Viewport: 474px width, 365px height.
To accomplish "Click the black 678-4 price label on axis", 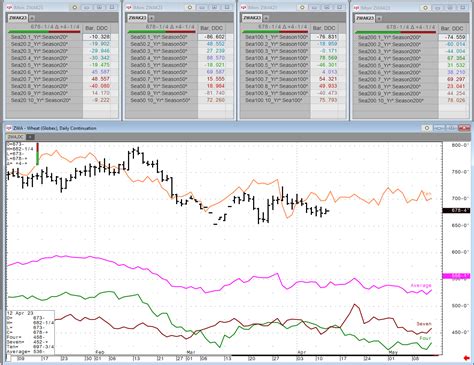I will point(456,210).
